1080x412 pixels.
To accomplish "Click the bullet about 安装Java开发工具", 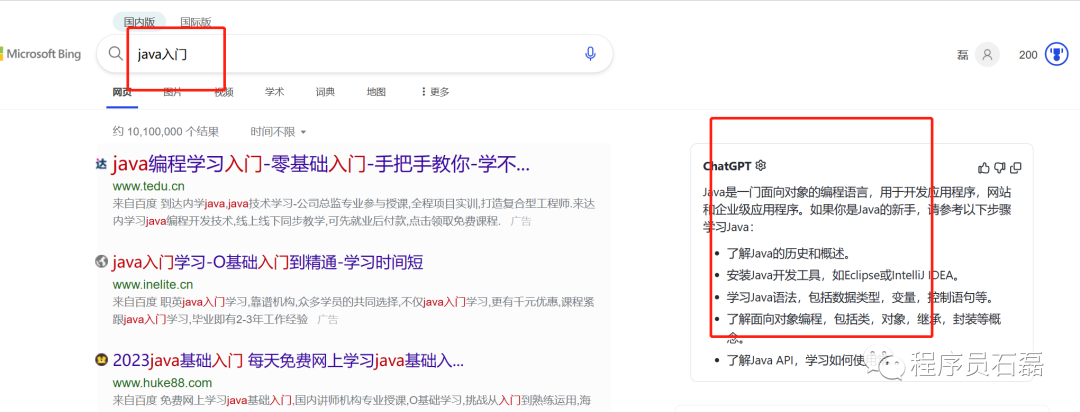I will 843,275.
